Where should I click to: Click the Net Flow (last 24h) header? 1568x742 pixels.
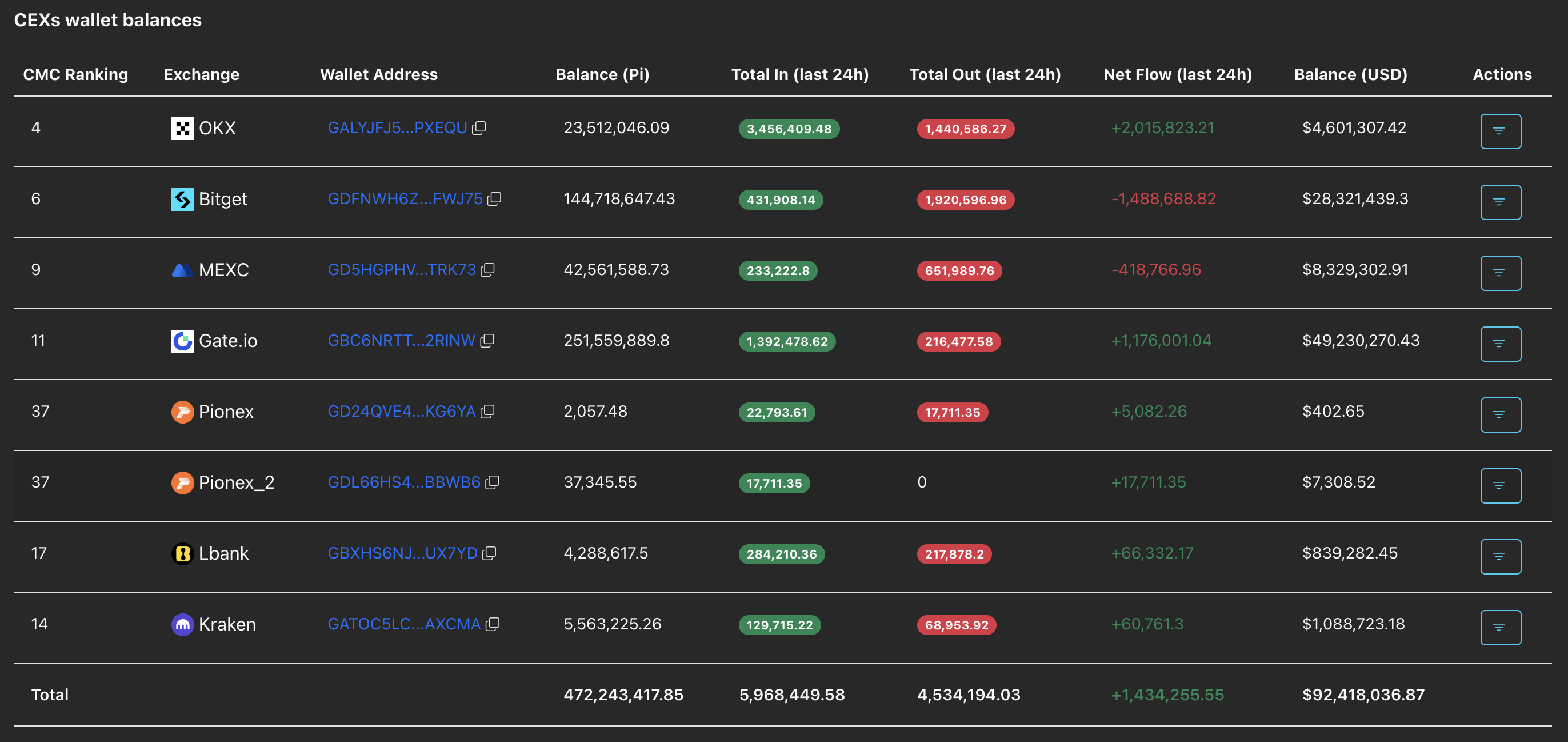pyautogui.click(x=1177, y=74)
